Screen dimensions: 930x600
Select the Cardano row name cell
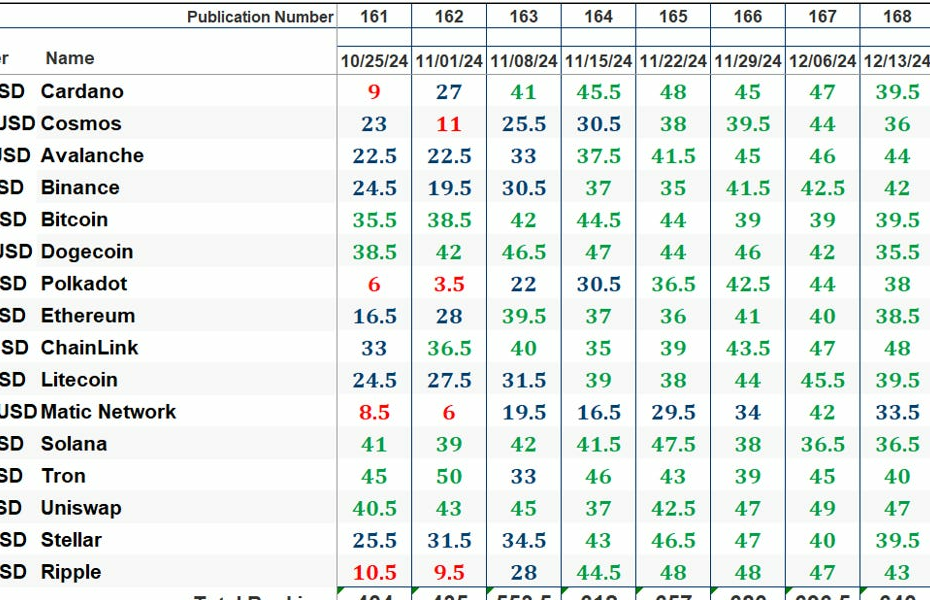(82, 91)
